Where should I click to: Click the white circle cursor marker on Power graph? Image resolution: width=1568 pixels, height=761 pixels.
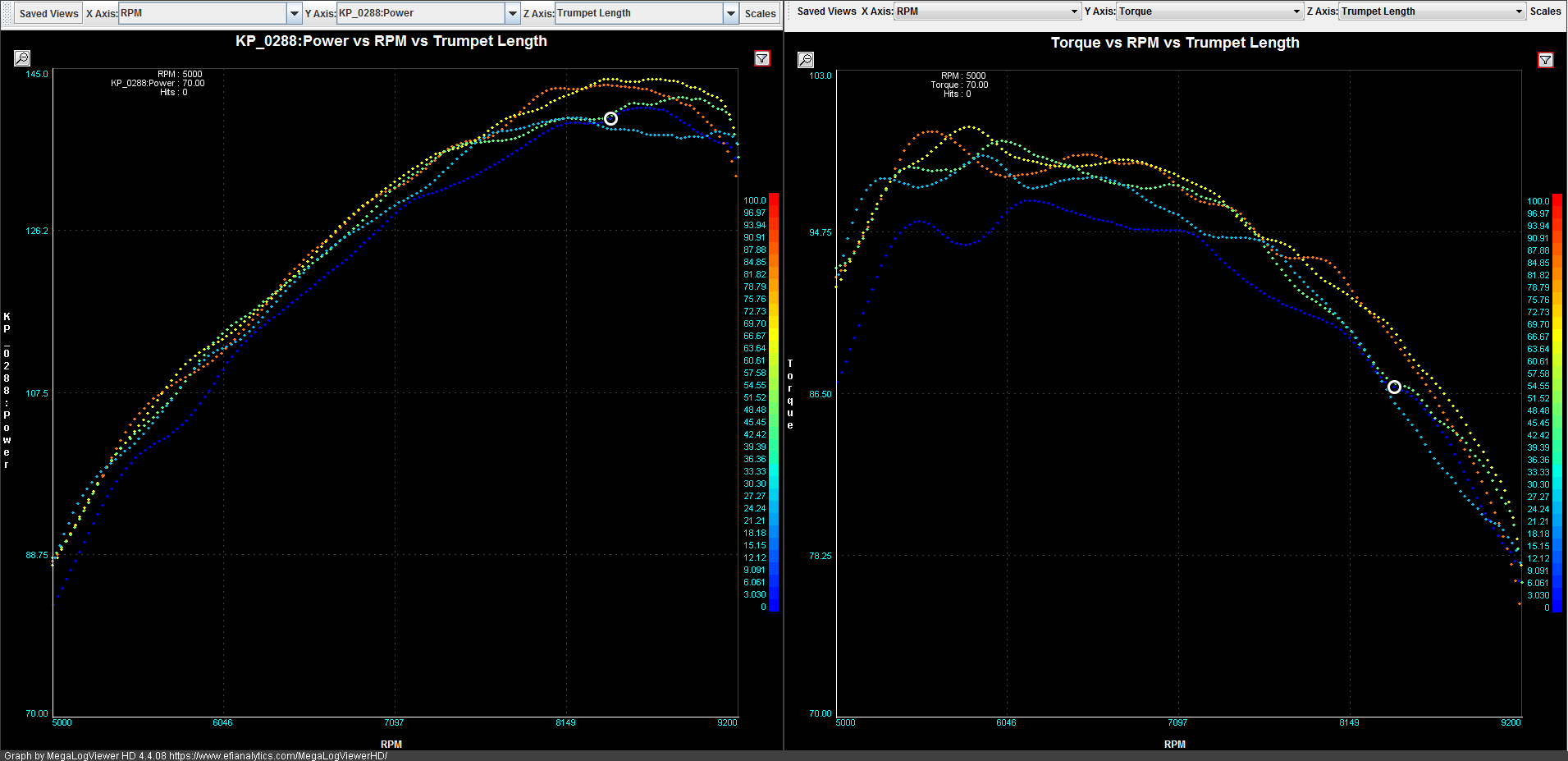pos(610,119)
